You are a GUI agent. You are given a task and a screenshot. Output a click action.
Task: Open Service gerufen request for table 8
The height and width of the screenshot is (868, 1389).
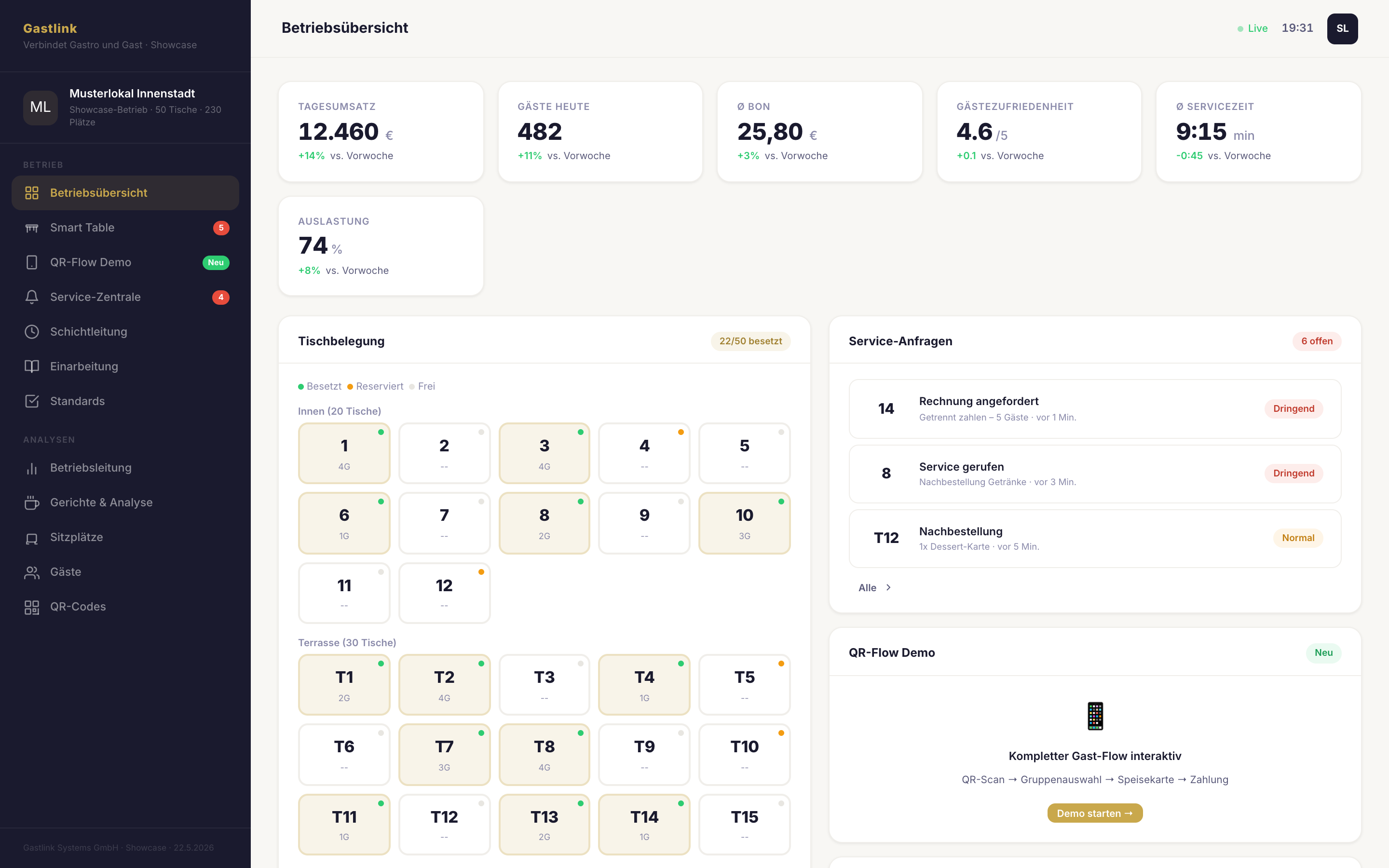[1094, 474]
